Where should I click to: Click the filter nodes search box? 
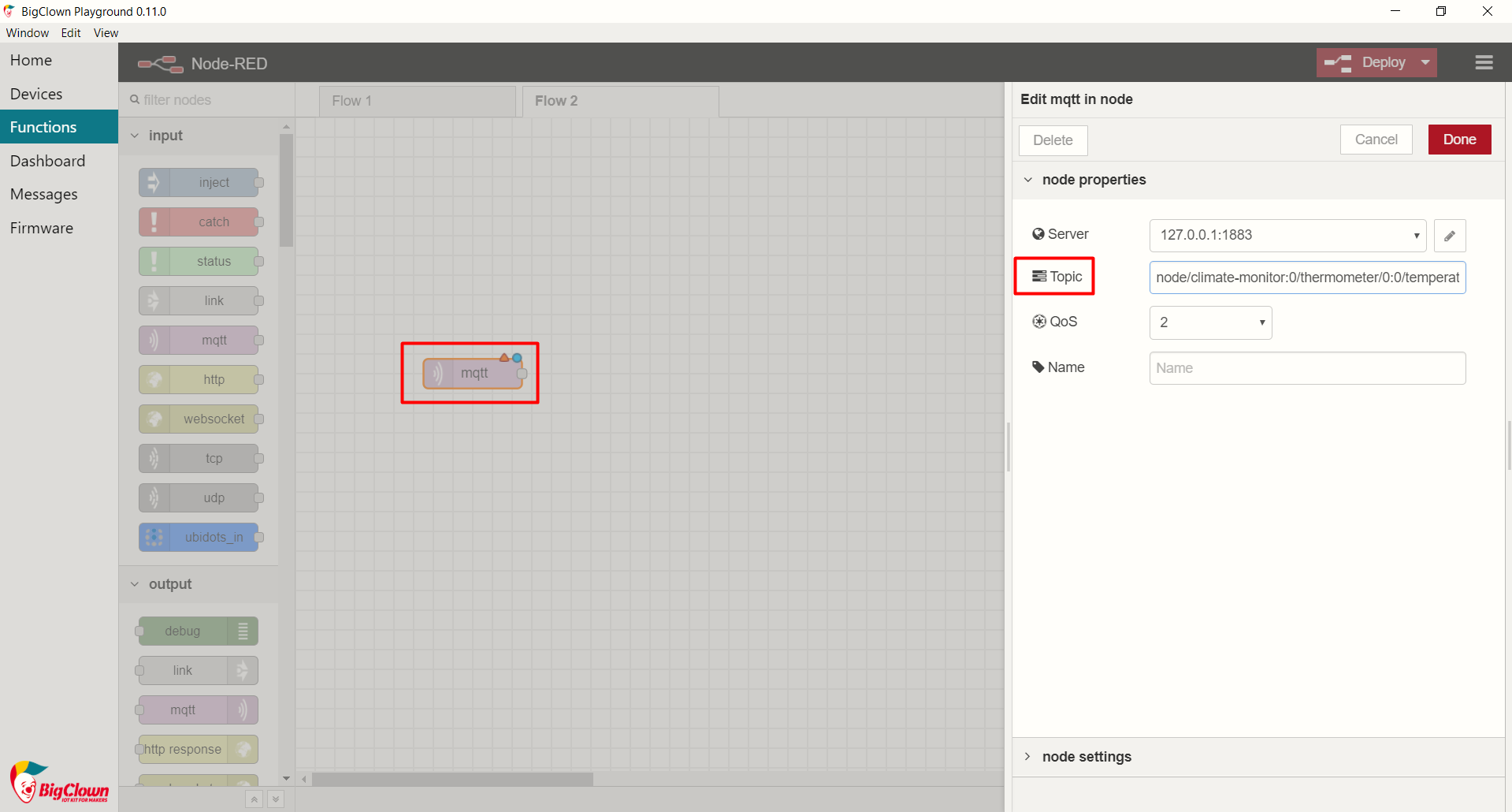pyautogui.click(x=206, y=100)
